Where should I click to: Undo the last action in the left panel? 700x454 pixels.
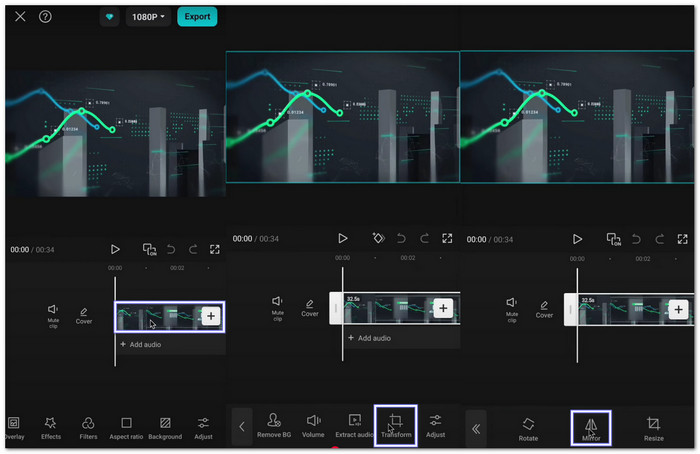coord(171,249)
